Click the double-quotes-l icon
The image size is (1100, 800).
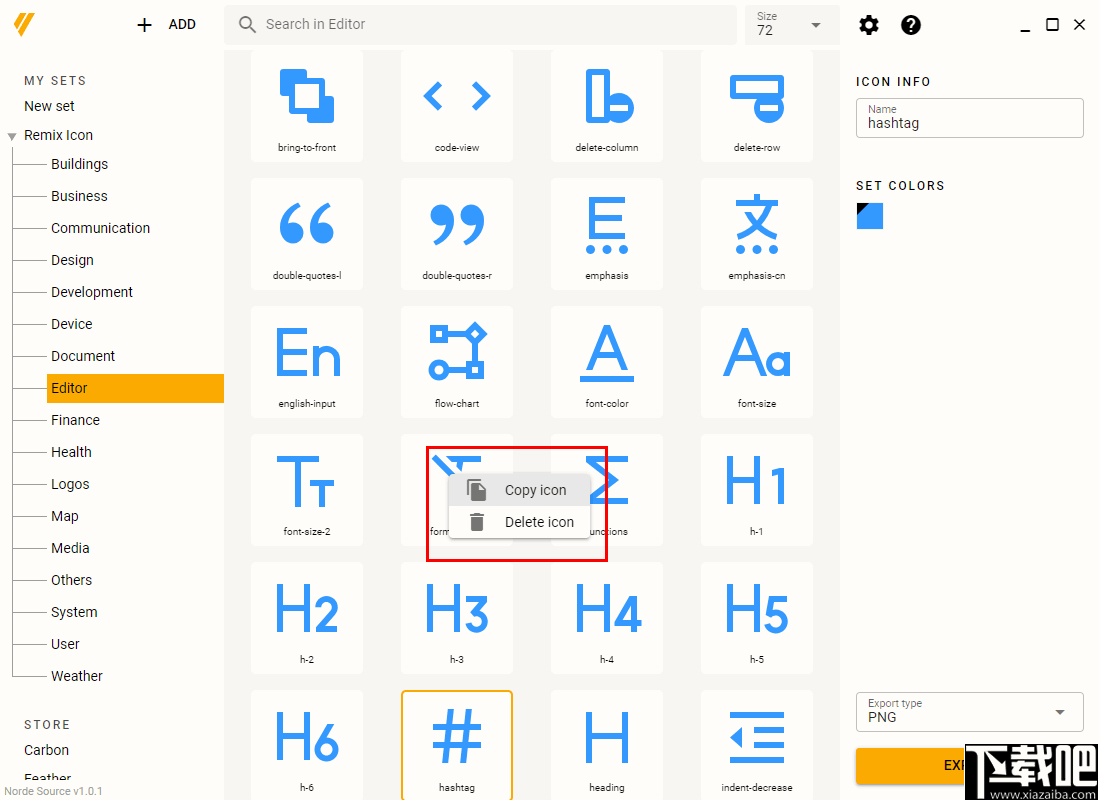307,224
